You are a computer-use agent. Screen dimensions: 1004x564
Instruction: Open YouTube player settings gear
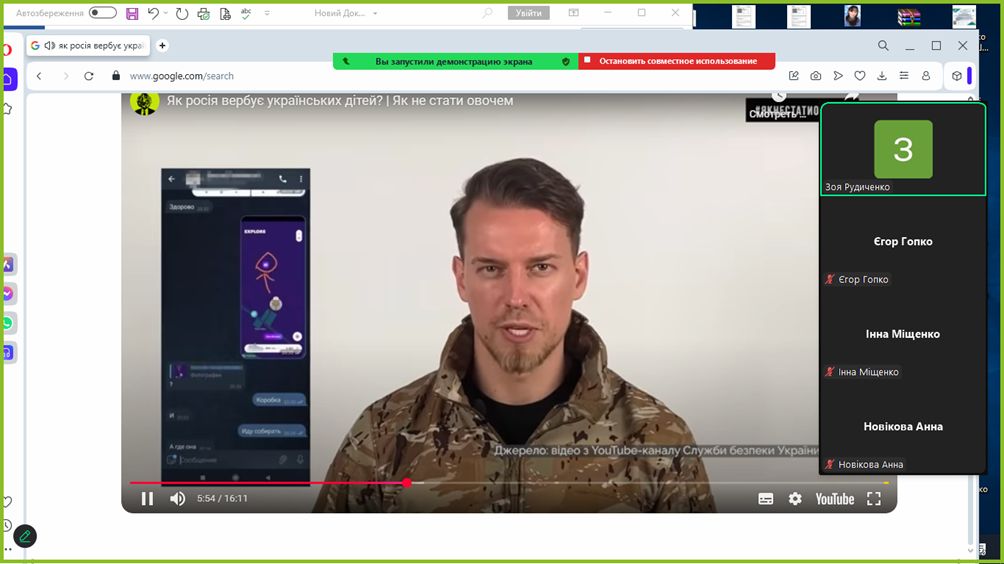[x=795, y=499]
